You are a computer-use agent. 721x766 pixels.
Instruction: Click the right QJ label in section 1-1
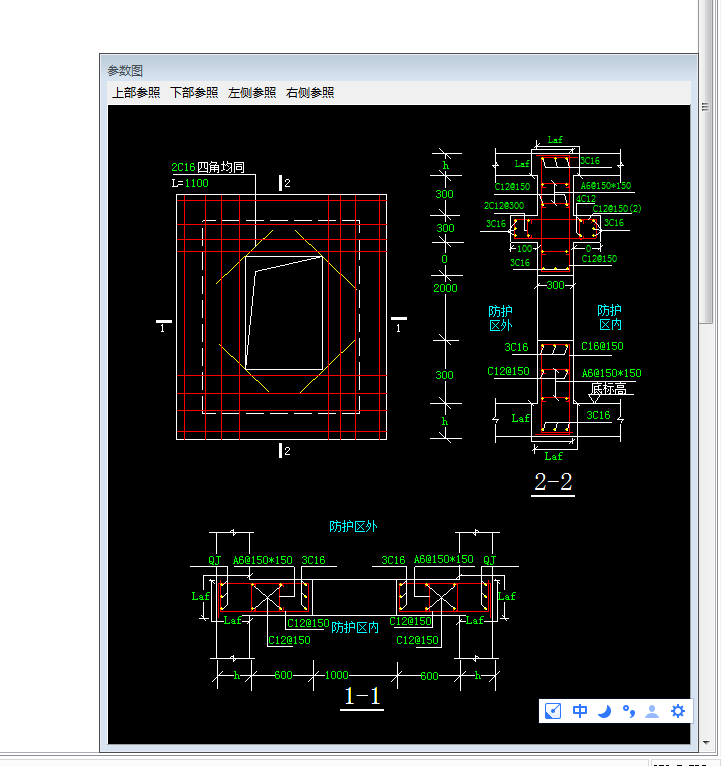(489, 560)
